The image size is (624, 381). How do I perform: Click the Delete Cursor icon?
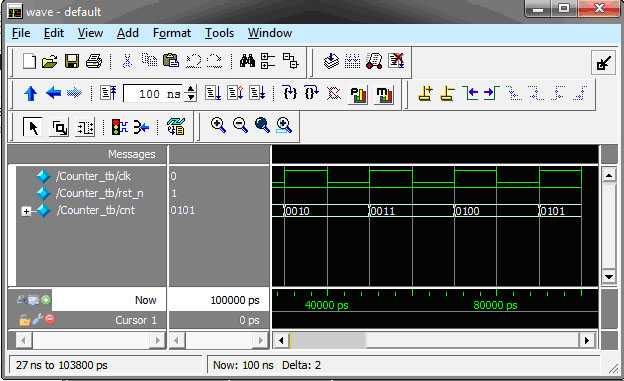(448, 94)
